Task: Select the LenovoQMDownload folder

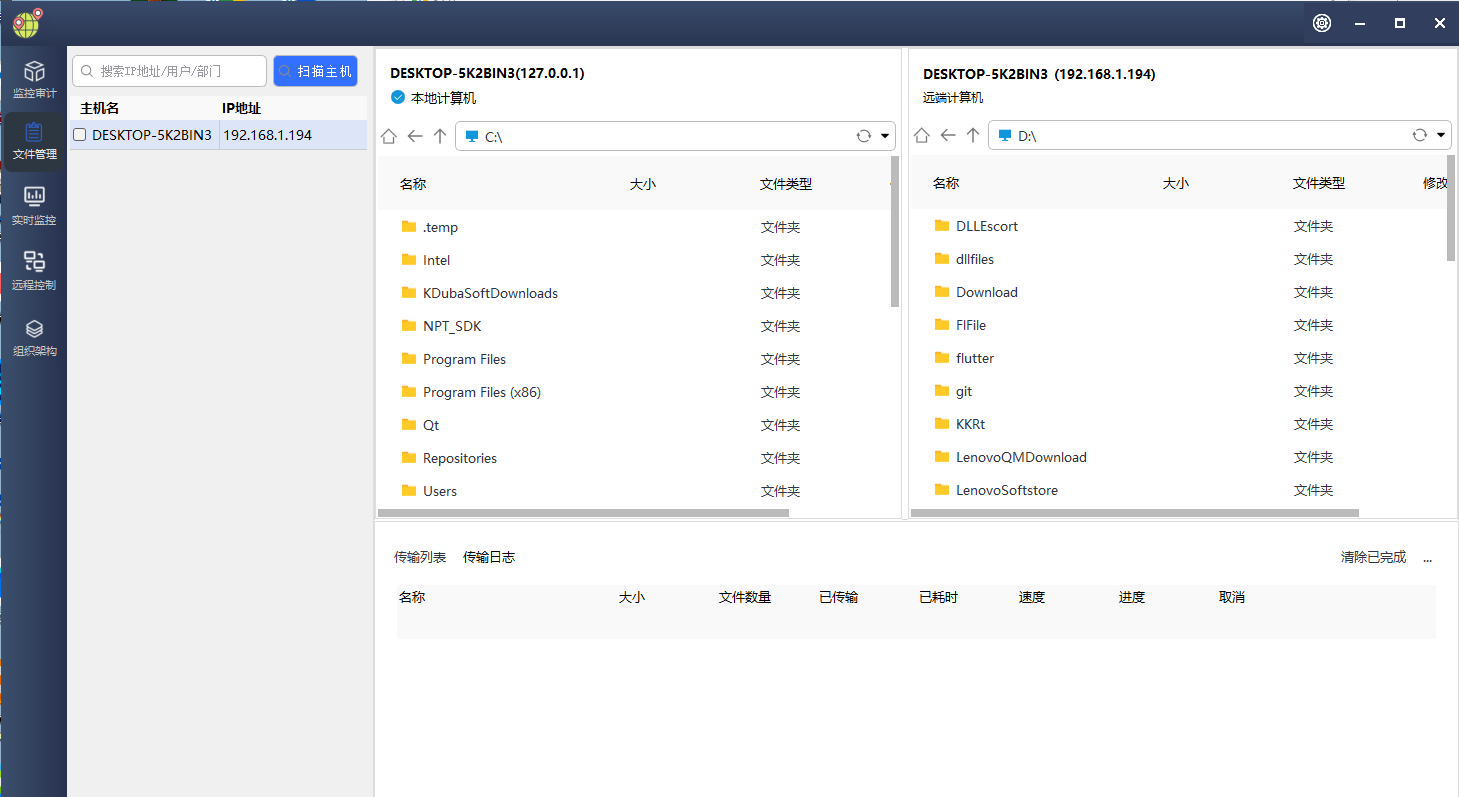Action: [x=1021, y=457]
